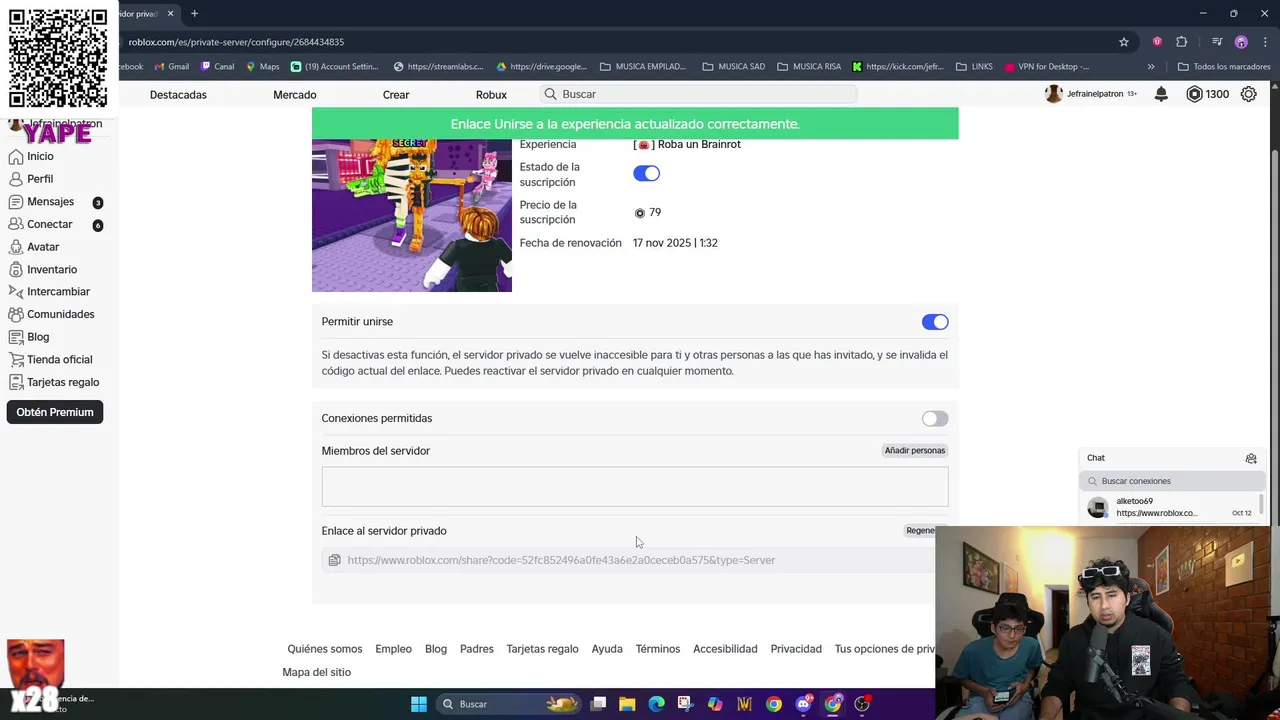Open the Todos los marcadores folder

click(1224, 67)
